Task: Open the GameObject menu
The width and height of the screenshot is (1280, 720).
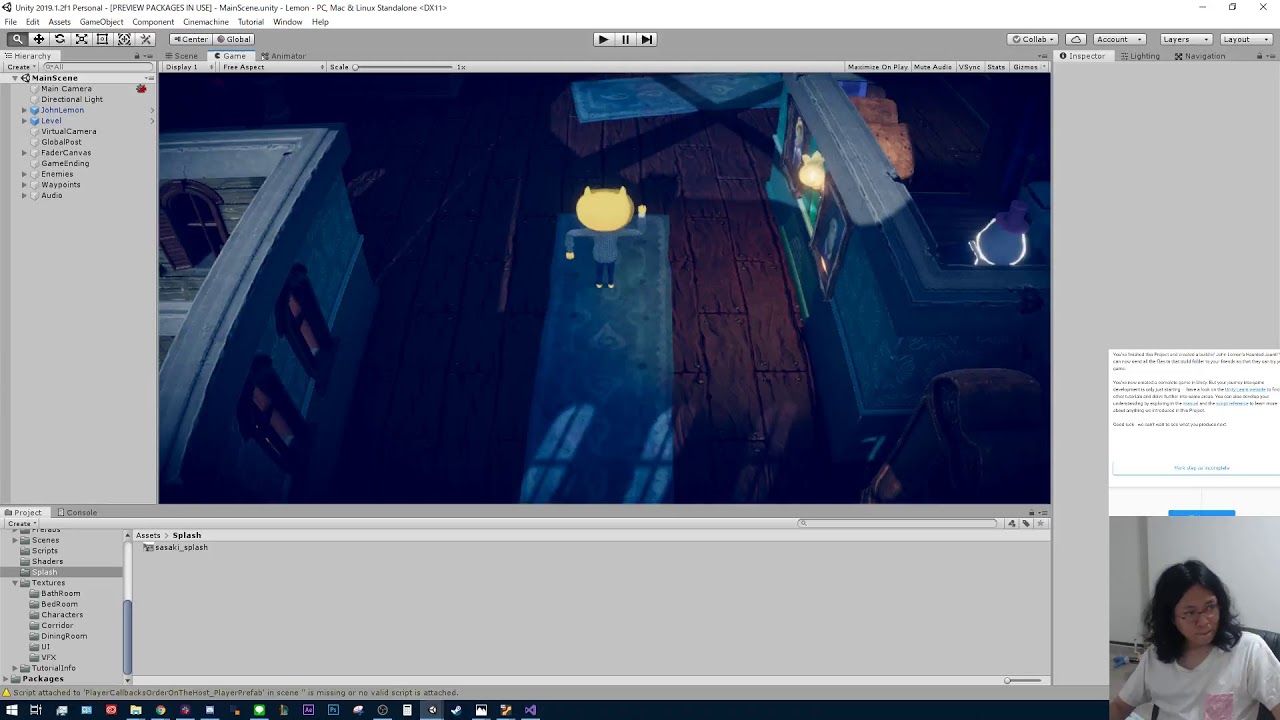Action: tap(101, 22)
